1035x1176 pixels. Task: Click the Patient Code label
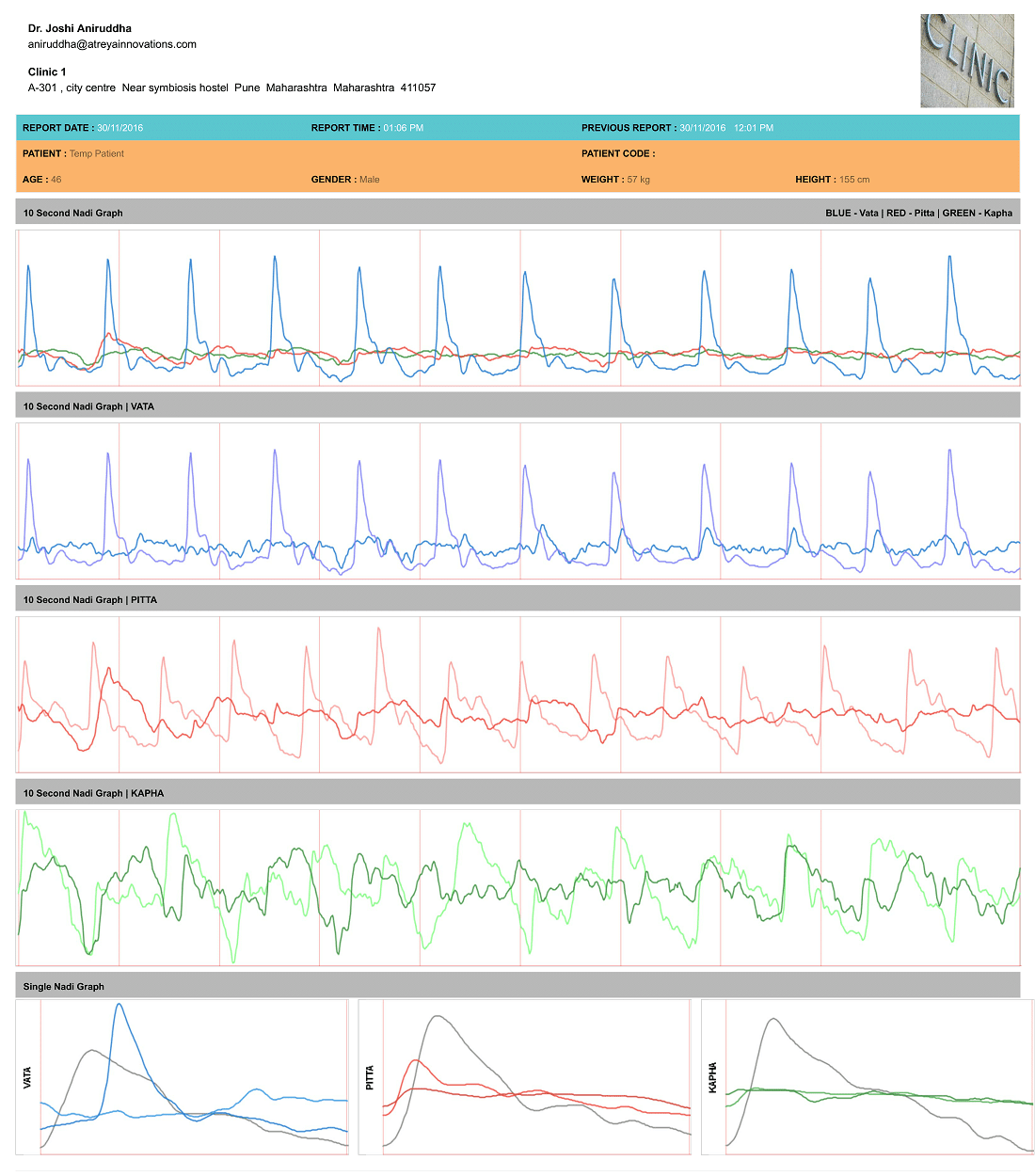click(617, 153)
